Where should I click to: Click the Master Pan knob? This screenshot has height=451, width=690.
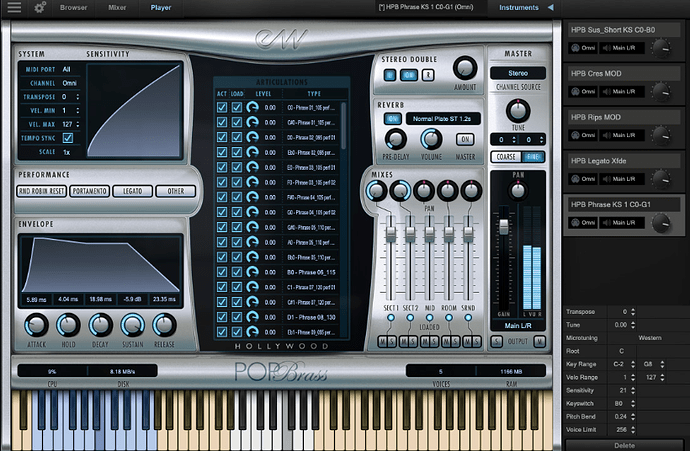[518, 191]
